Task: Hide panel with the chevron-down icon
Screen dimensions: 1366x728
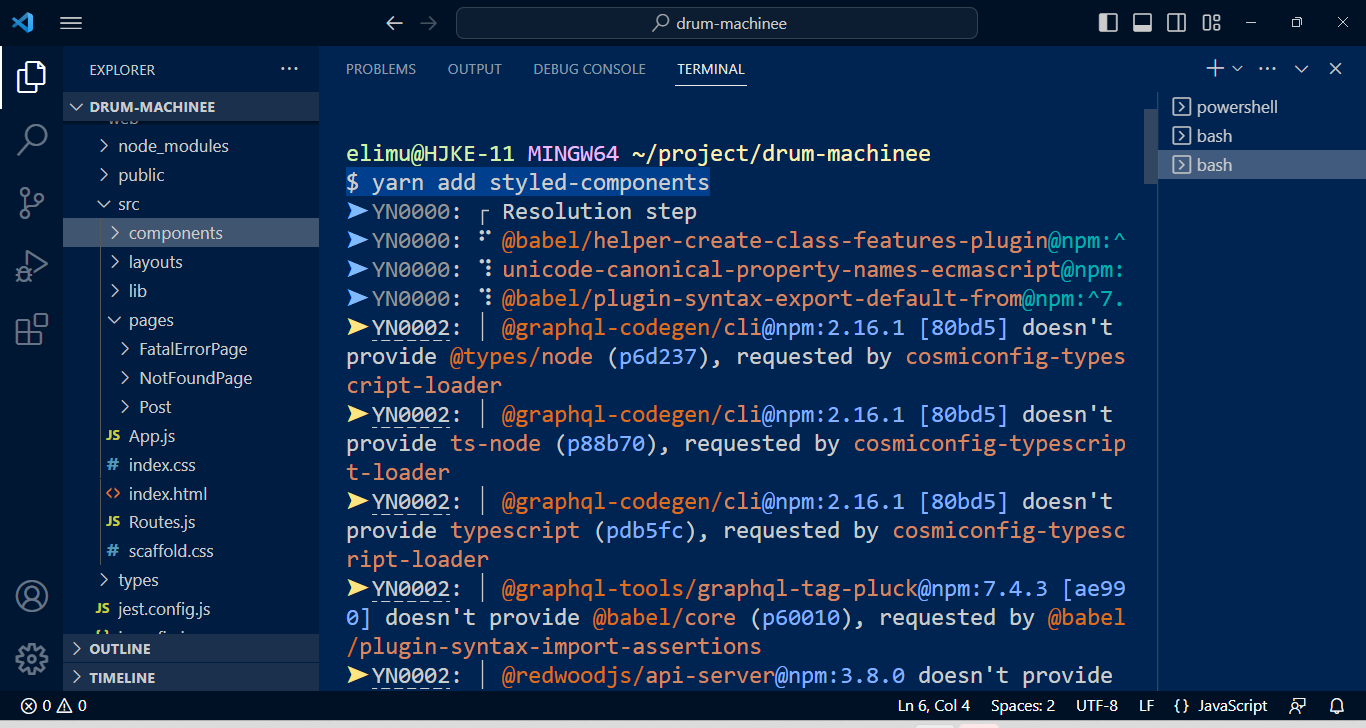Action: (1302, 68)
